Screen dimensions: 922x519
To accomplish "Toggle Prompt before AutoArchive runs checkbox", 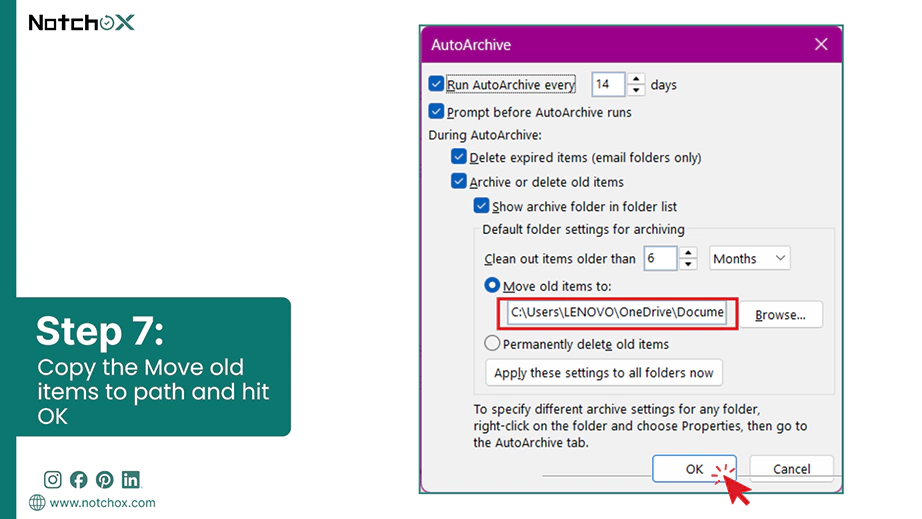I will click(436, 112).
